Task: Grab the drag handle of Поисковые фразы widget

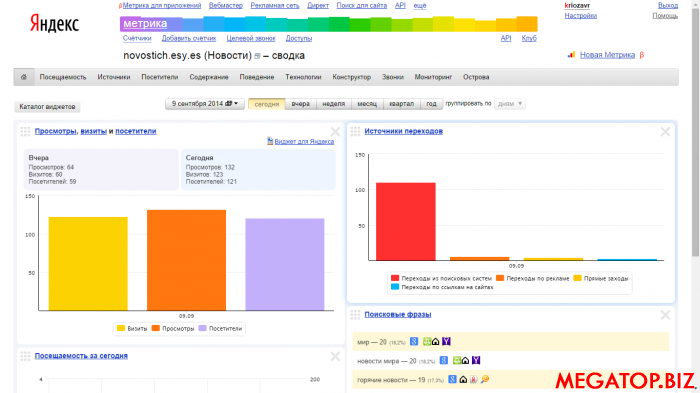Action: pos(355,315)
